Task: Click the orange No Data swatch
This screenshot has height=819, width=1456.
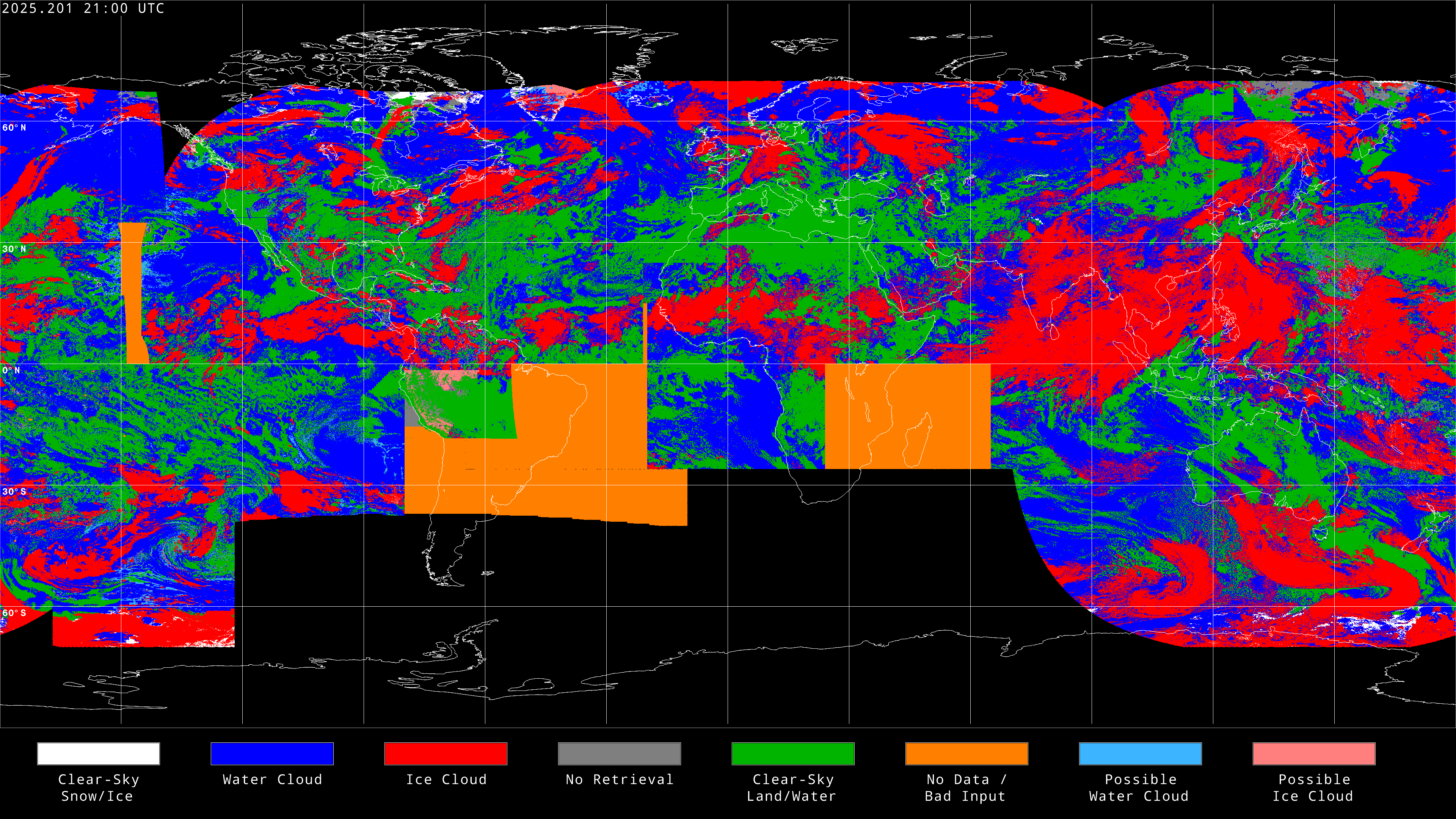Action: tap(966, 753)
